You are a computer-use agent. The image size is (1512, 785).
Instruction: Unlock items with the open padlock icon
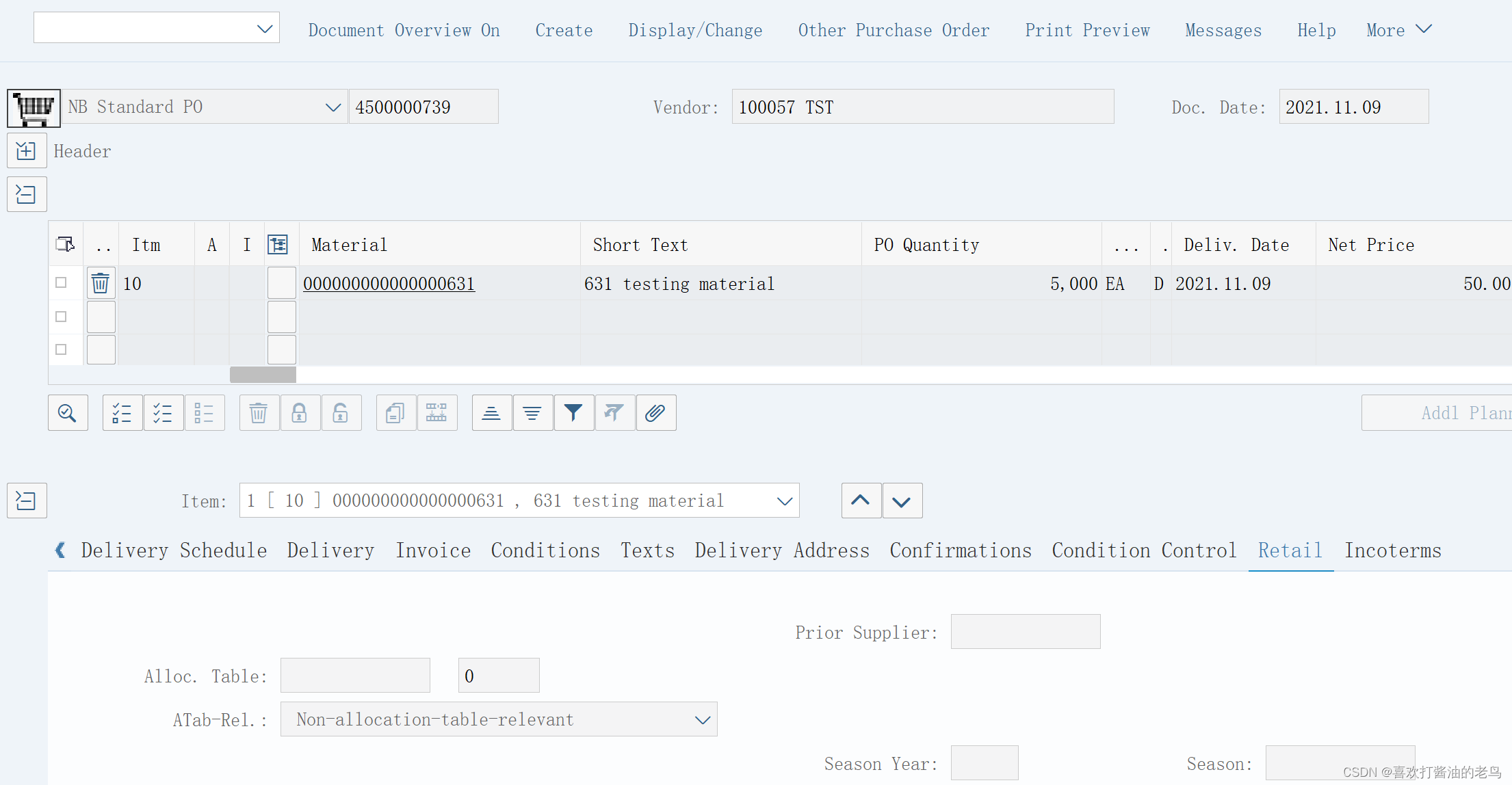click(x=341, y=412)
